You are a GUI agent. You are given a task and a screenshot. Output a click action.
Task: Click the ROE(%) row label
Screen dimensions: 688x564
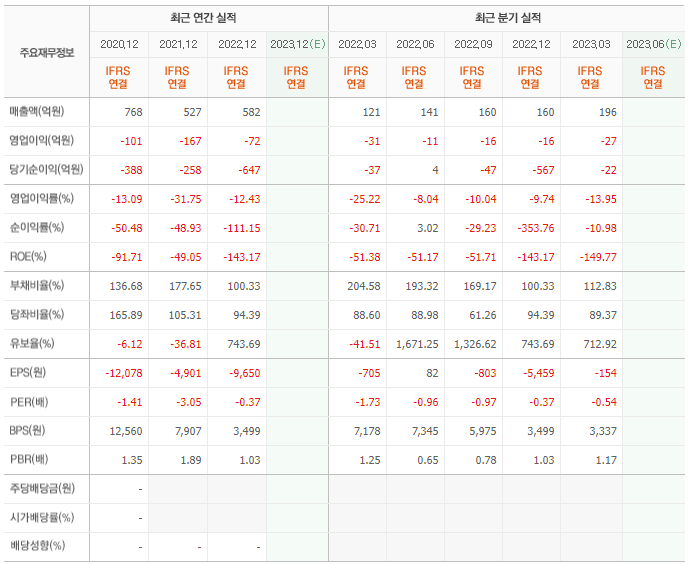tap(28, 256)
